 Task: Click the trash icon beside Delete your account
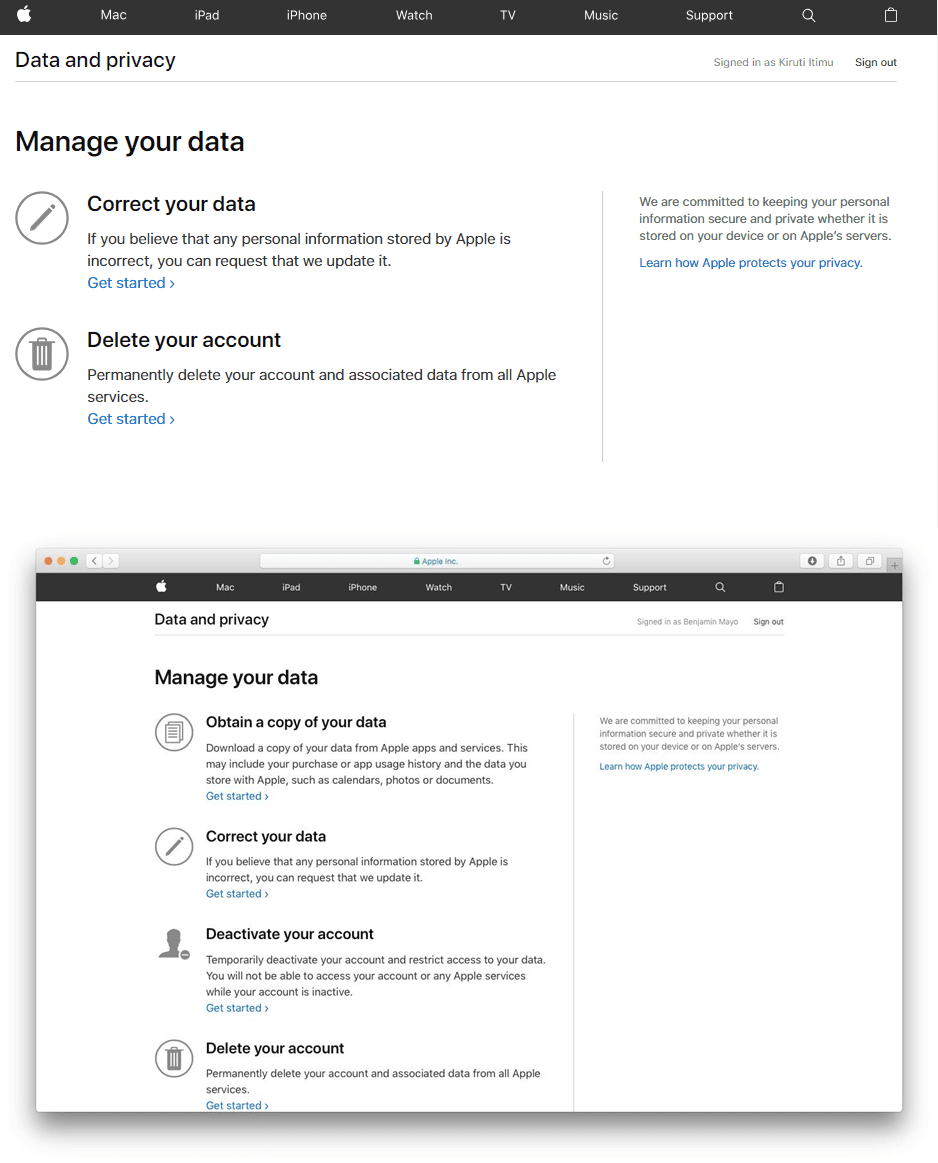point(42,354)
